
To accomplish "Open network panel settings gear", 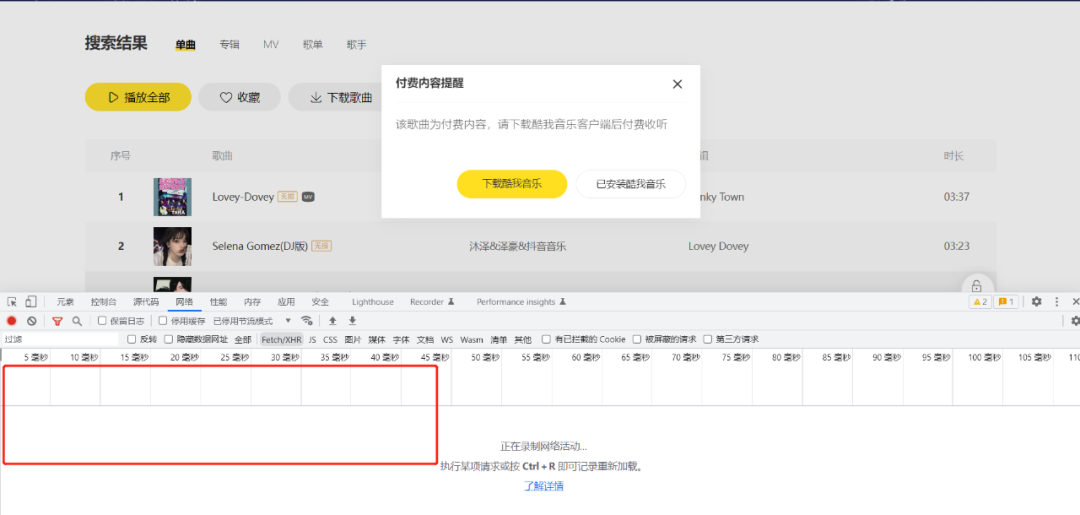I will (x=1075, y=321).
